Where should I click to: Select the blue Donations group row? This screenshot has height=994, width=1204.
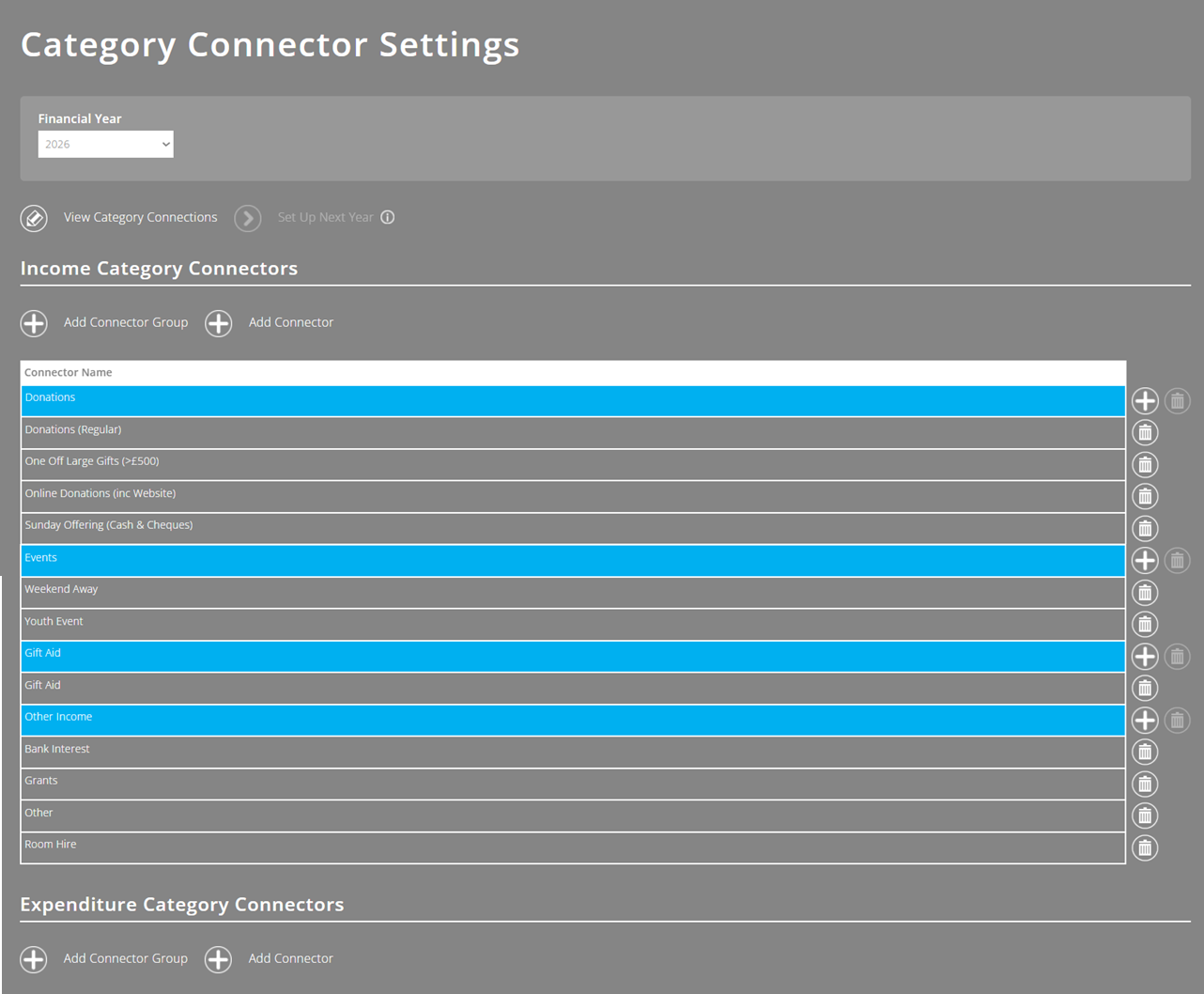[x=573, y=401]
